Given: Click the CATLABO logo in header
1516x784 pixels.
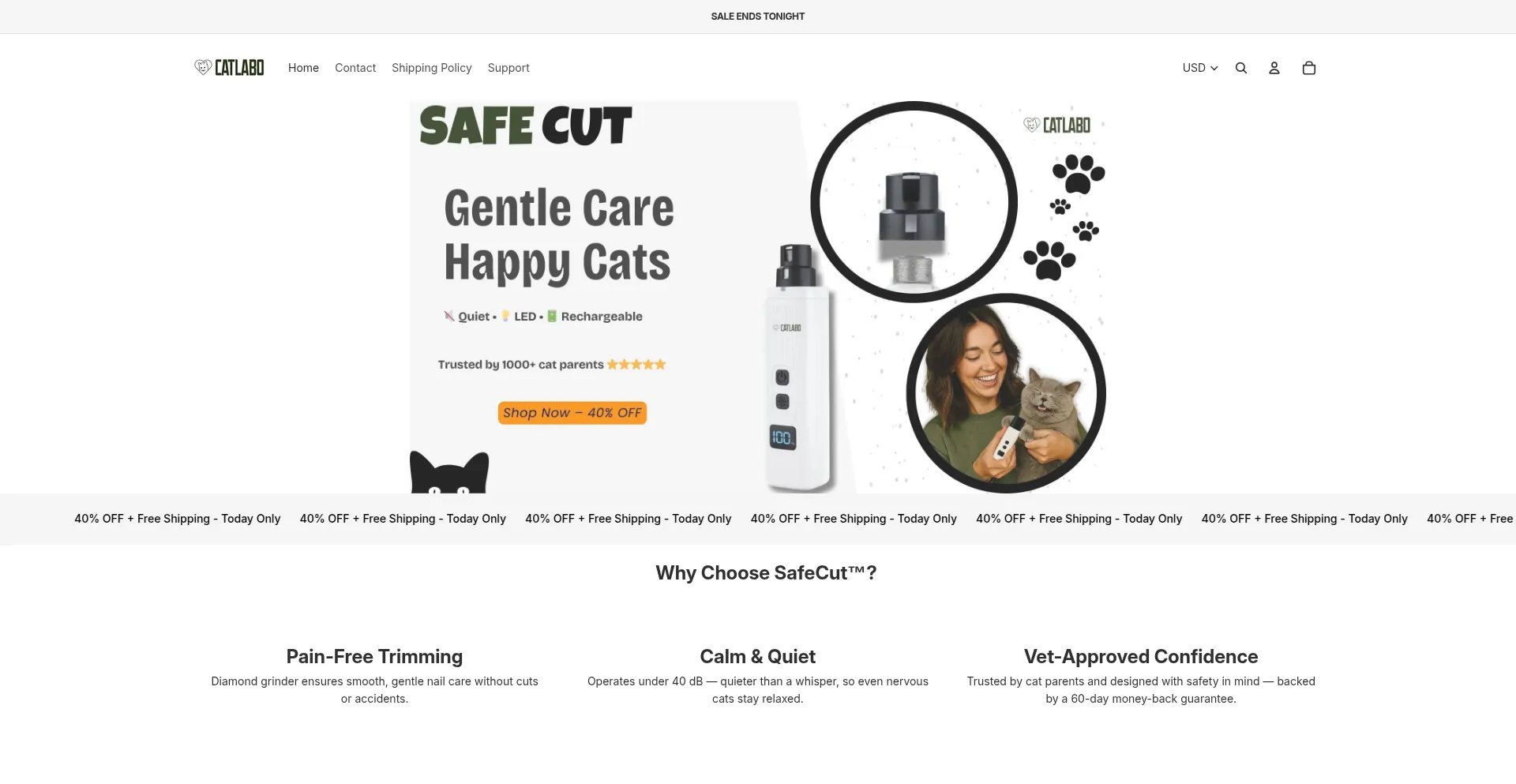Looking at the screenshot, I should [x=229, y=68].
